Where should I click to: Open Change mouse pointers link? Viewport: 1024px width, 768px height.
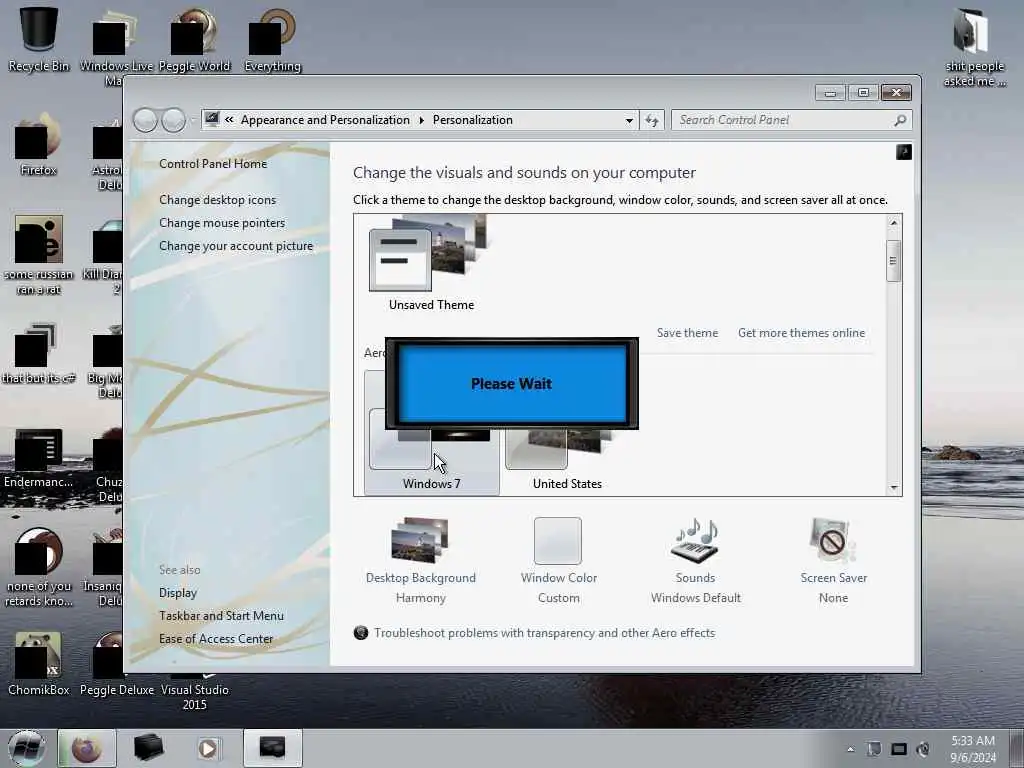222,223
